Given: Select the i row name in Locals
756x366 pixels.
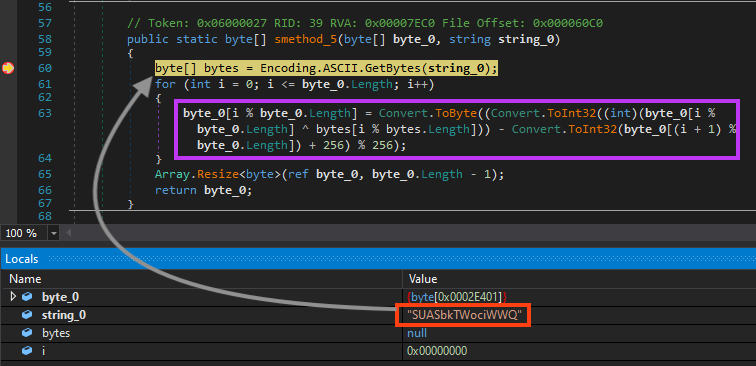Looking at the screenshot, I should (x=44, y=351).
